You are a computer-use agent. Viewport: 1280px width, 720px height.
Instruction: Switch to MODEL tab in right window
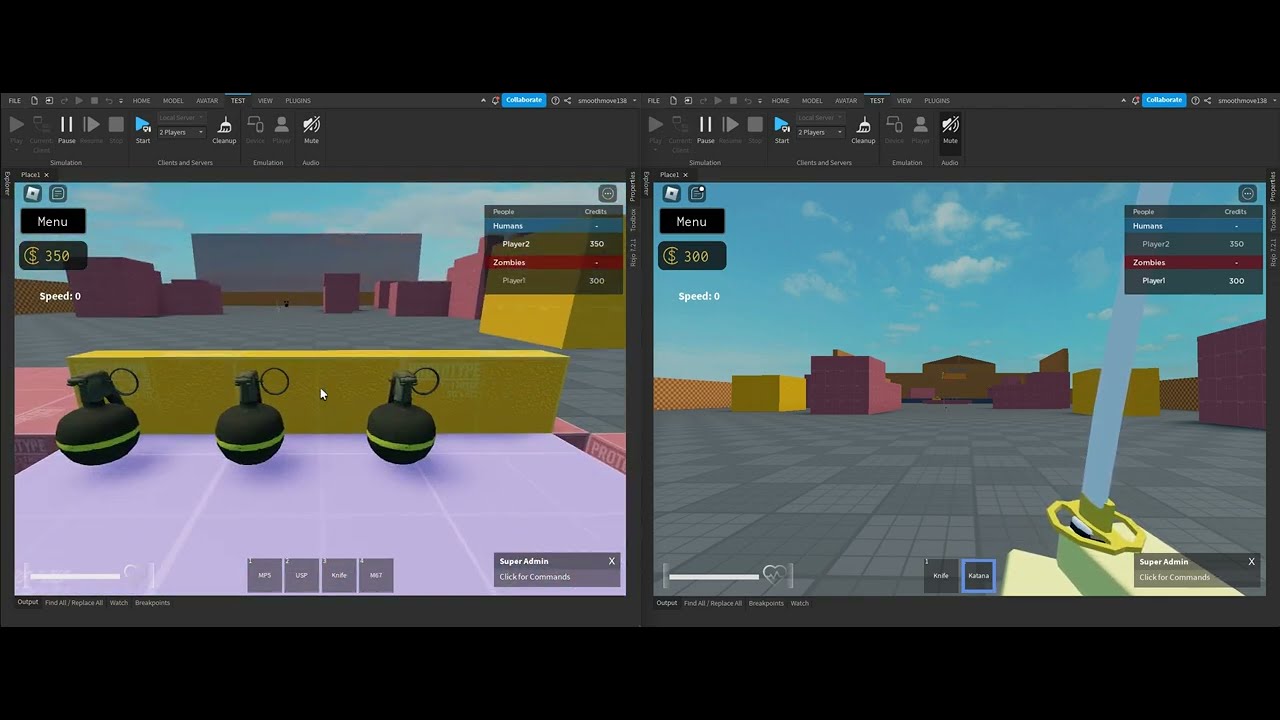click(812, 100)
